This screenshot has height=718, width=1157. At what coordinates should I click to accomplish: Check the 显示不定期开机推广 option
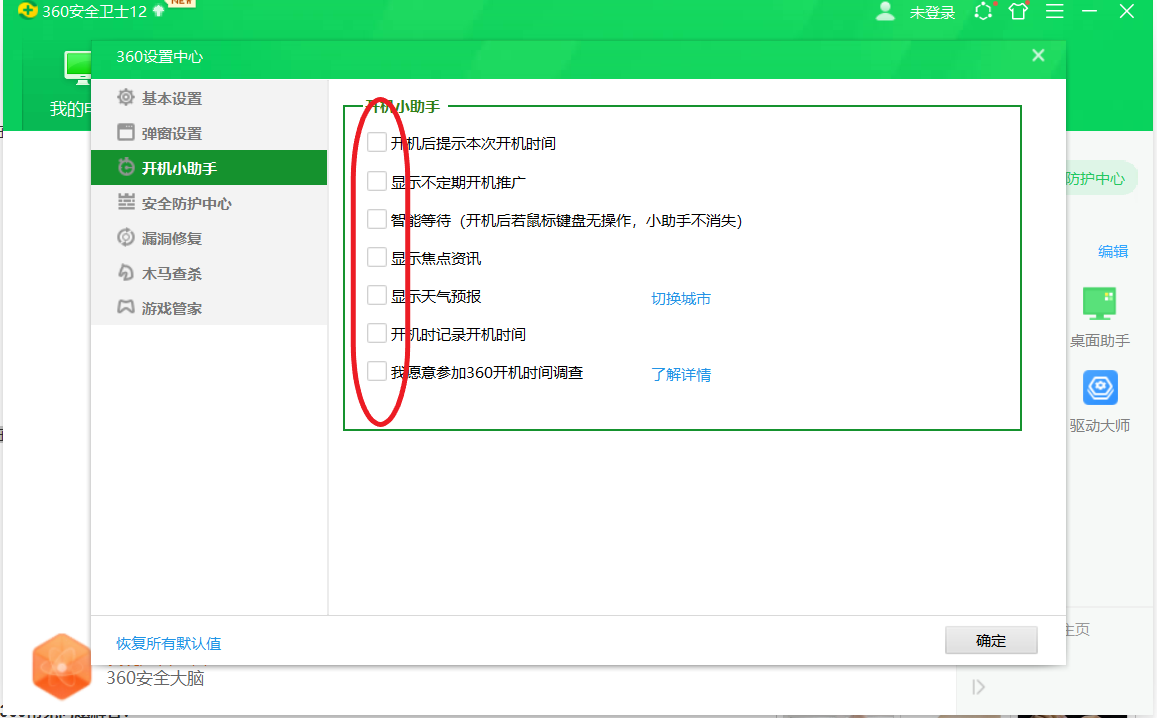pos(376,181)
